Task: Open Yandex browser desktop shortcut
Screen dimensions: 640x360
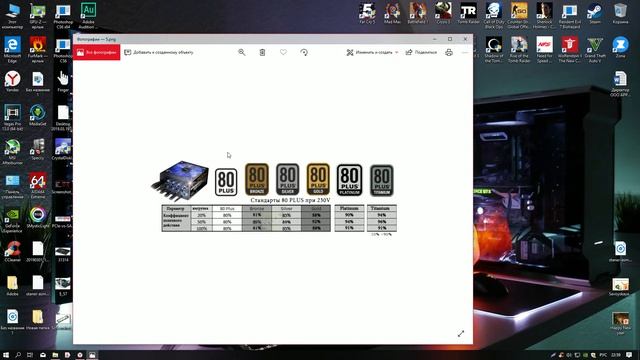Action: [12, 81]
